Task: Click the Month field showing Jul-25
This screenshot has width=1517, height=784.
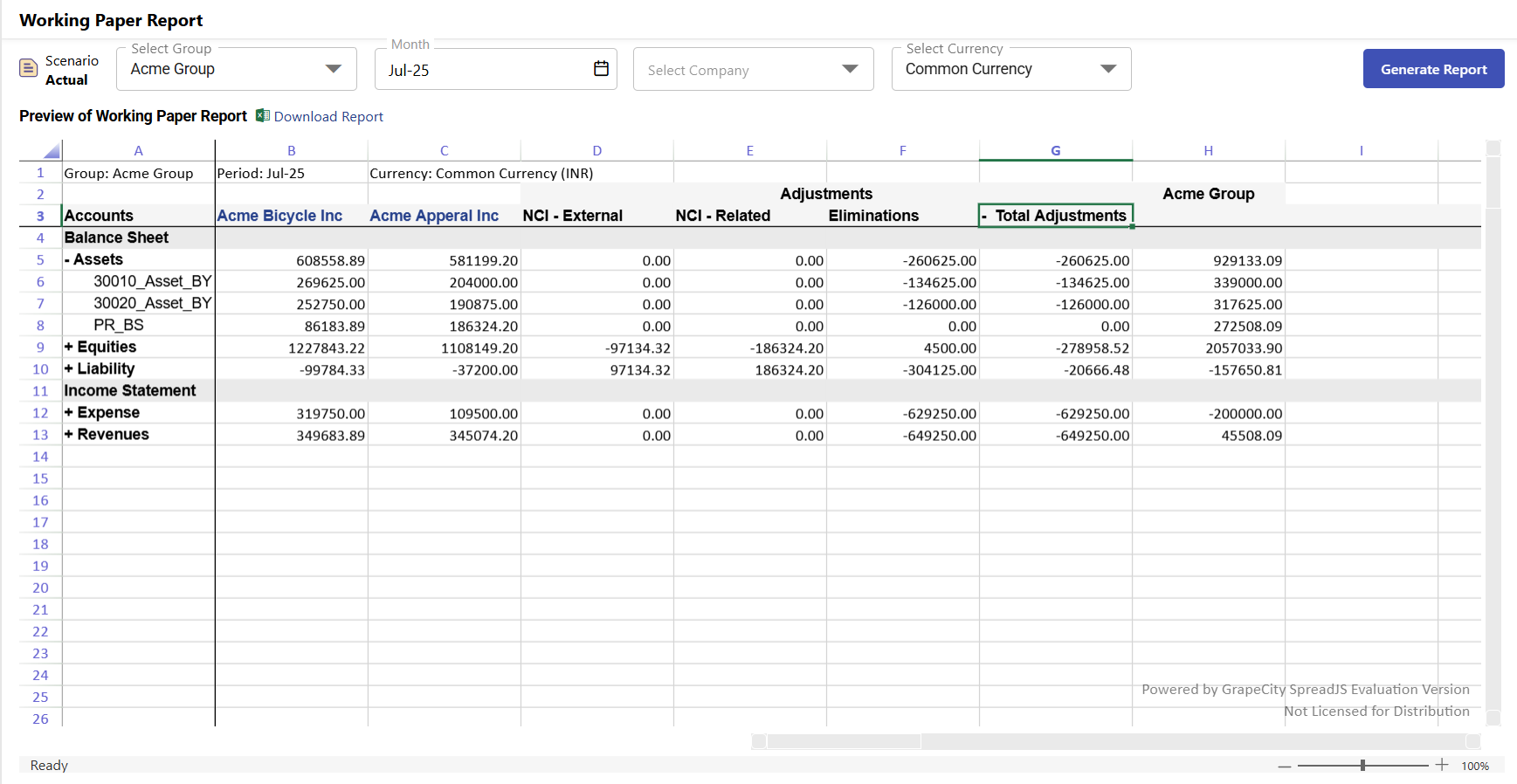Action: pos(495,69)
